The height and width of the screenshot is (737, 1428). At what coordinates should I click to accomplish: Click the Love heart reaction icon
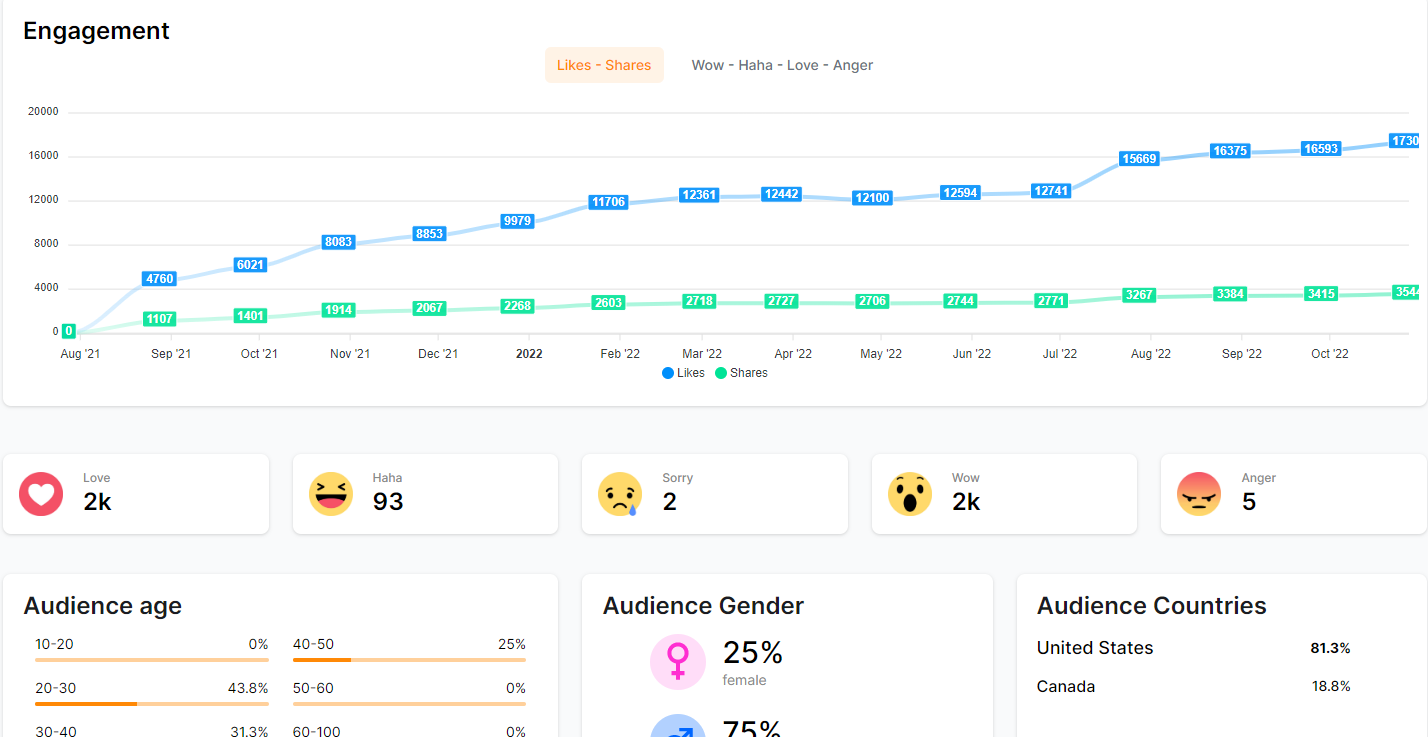[41, 494]
